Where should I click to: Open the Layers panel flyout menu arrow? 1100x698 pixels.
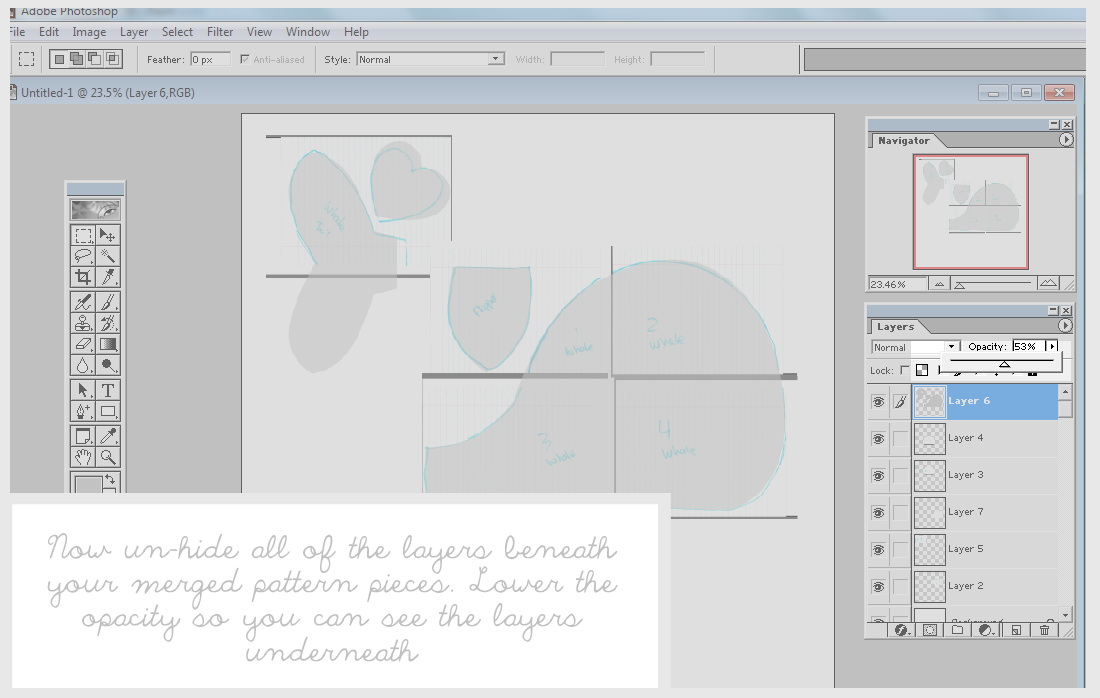coord(1064,325)
